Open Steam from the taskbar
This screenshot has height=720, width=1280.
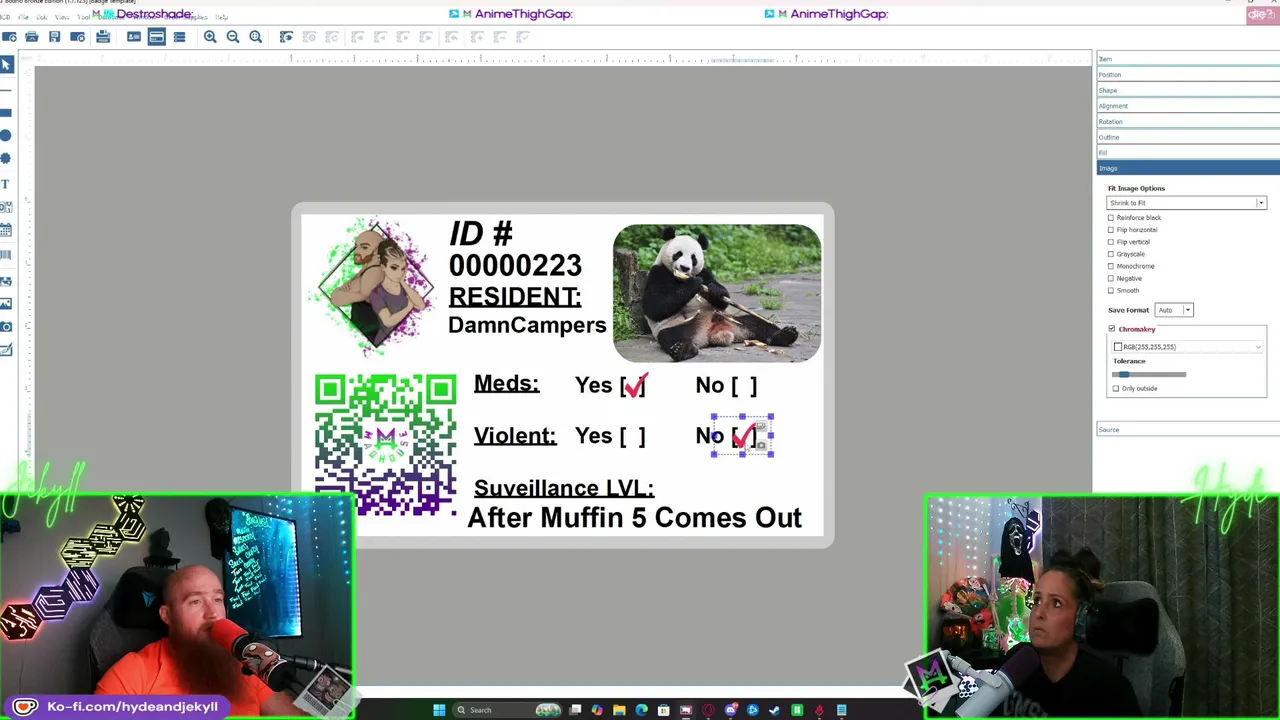pos(775,710)
